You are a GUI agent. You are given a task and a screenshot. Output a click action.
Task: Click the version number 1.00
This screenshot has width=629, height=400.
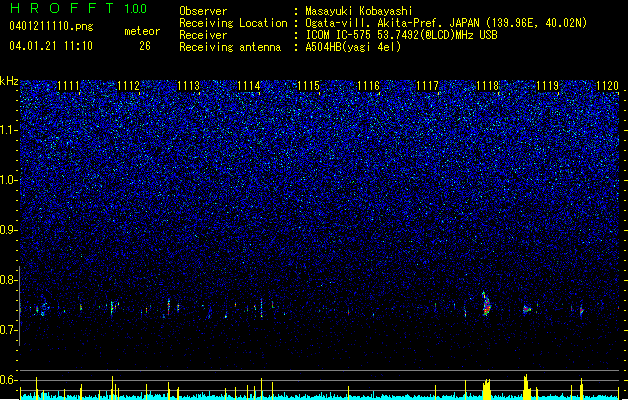coord(136,8)
